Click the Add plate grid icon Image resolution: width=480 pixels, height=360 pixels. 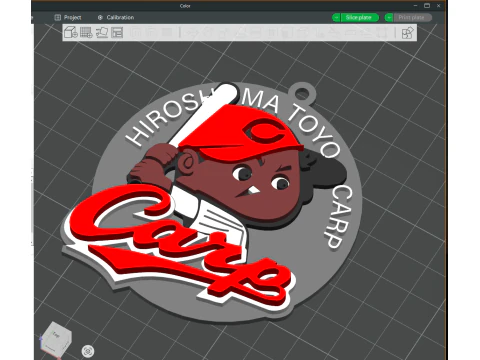[86, 32]
